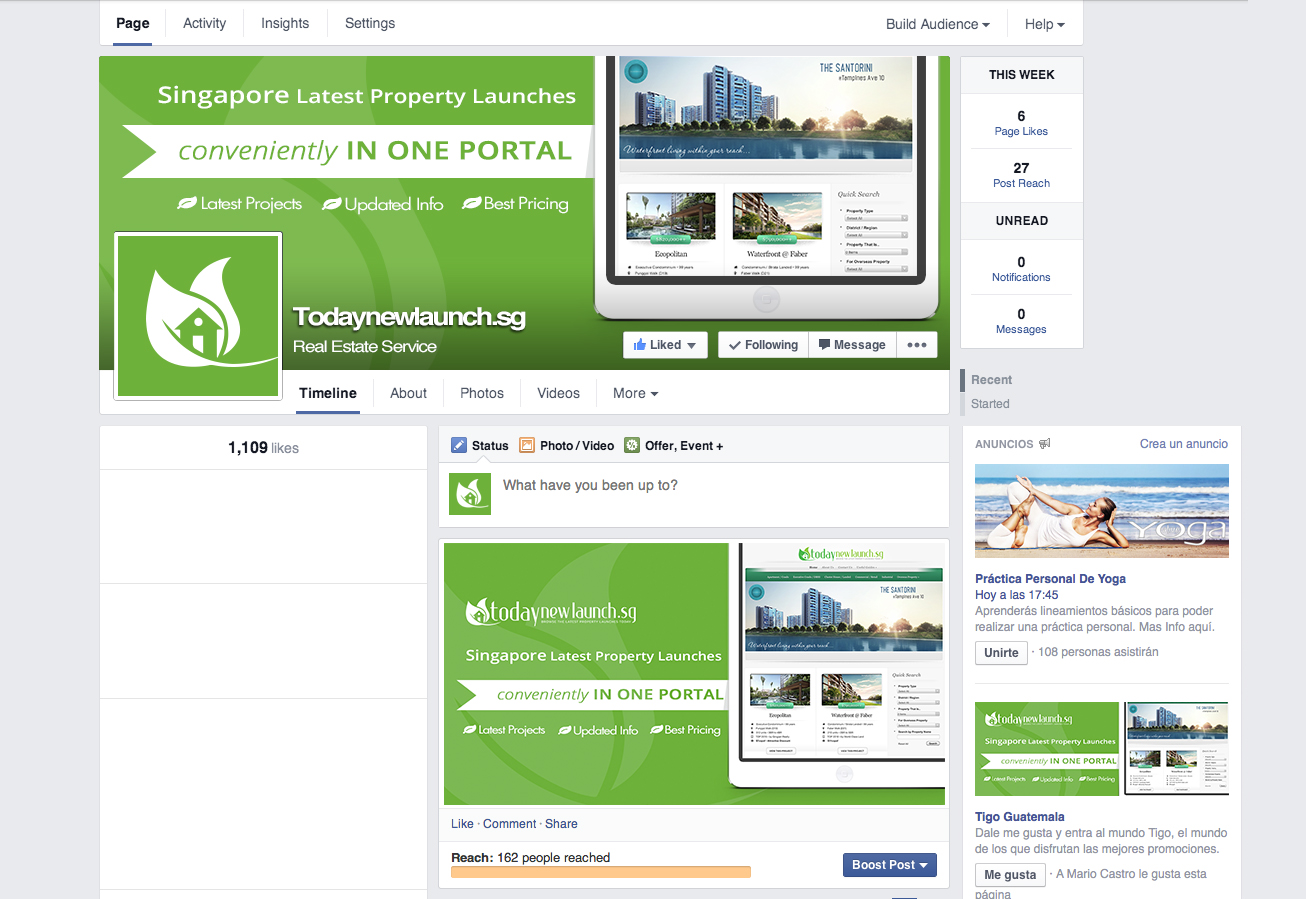Select the Timeline tab
1306x899 pixels.
click(x=328, y=393)
